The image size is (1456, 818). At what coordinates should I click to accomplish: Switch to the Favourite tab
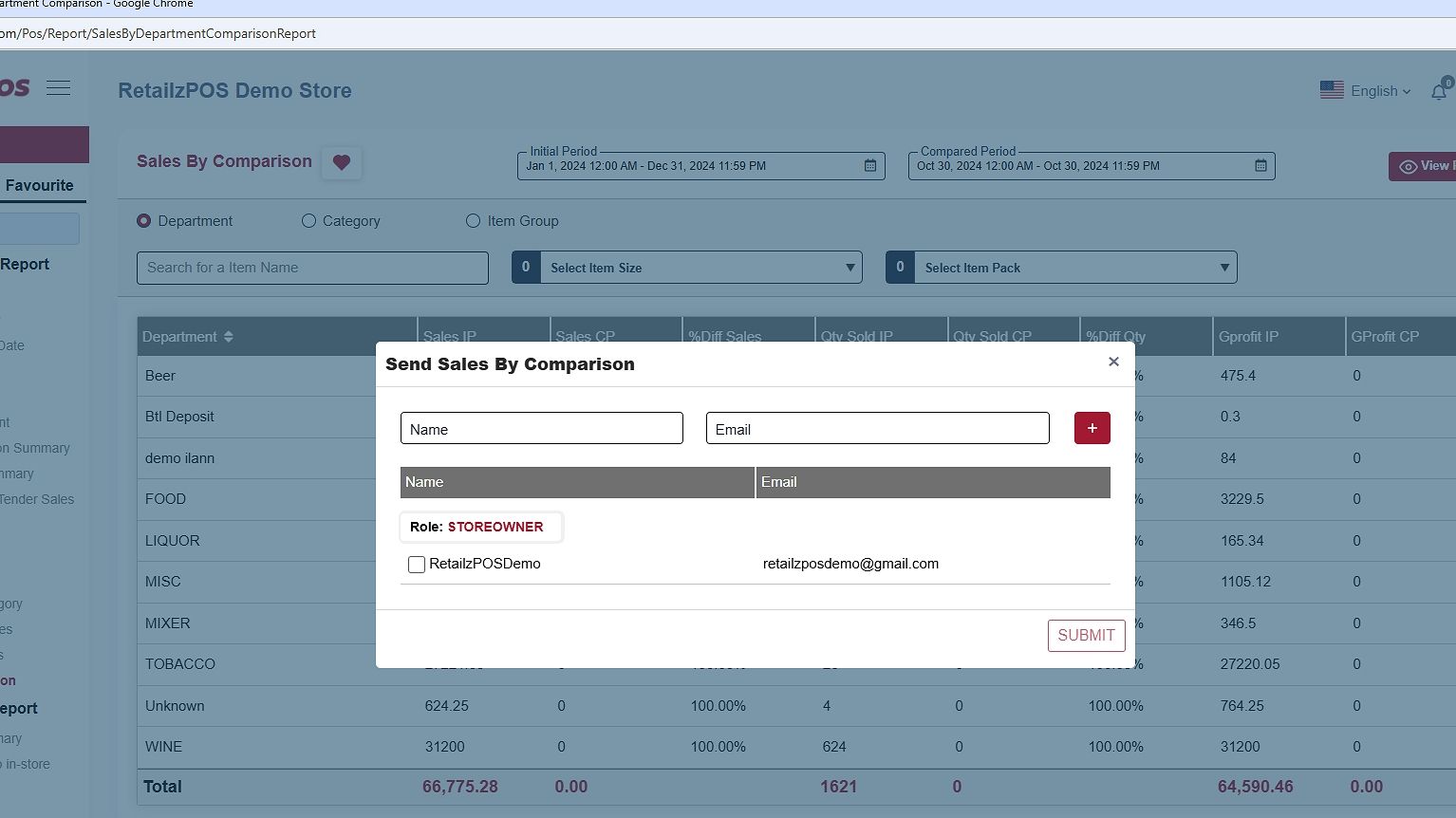[x=39, y=186]
